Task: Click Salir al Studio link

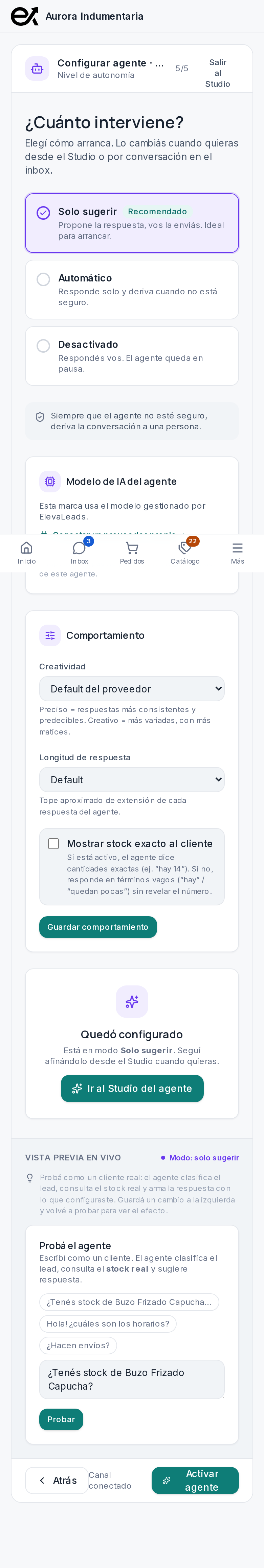Action: pos(217,73)
